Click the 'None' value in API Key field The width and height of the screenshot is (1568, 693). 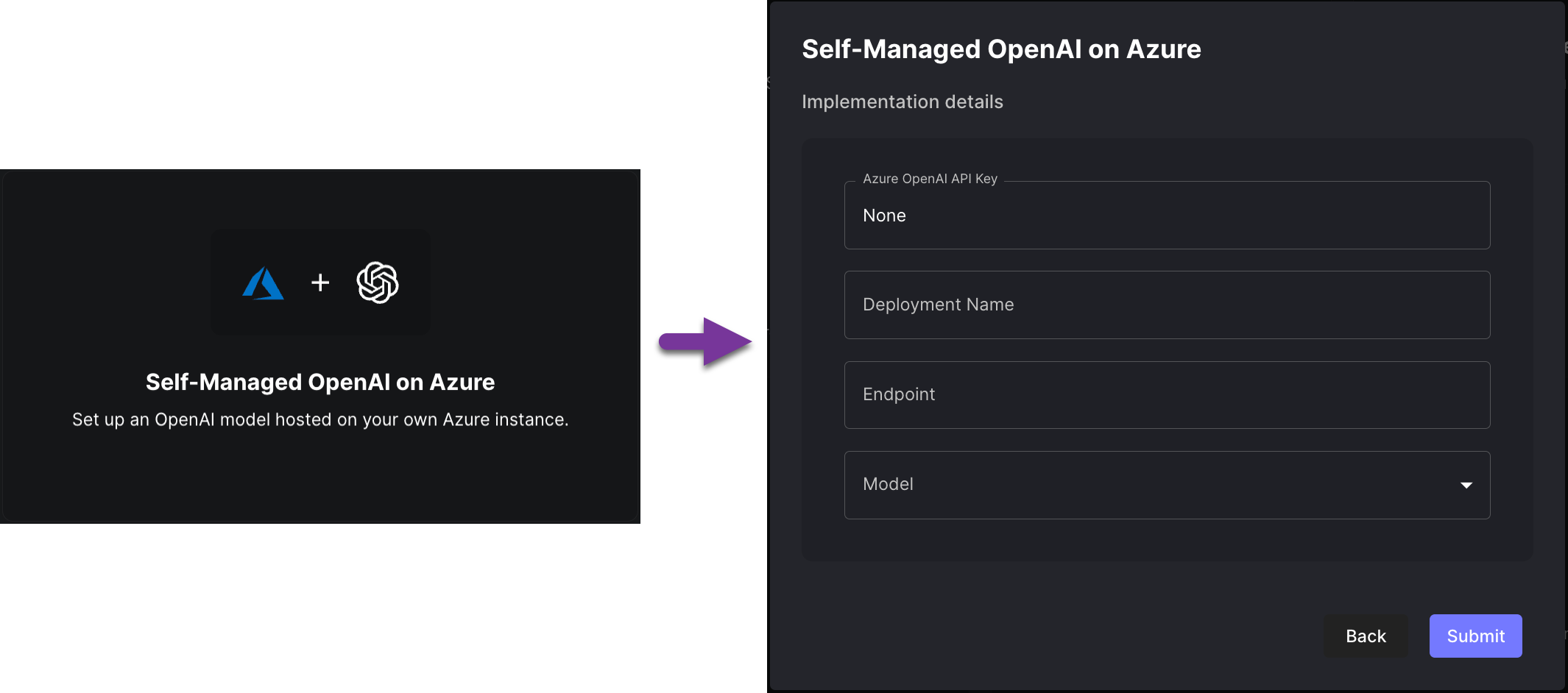coord(884,216)
